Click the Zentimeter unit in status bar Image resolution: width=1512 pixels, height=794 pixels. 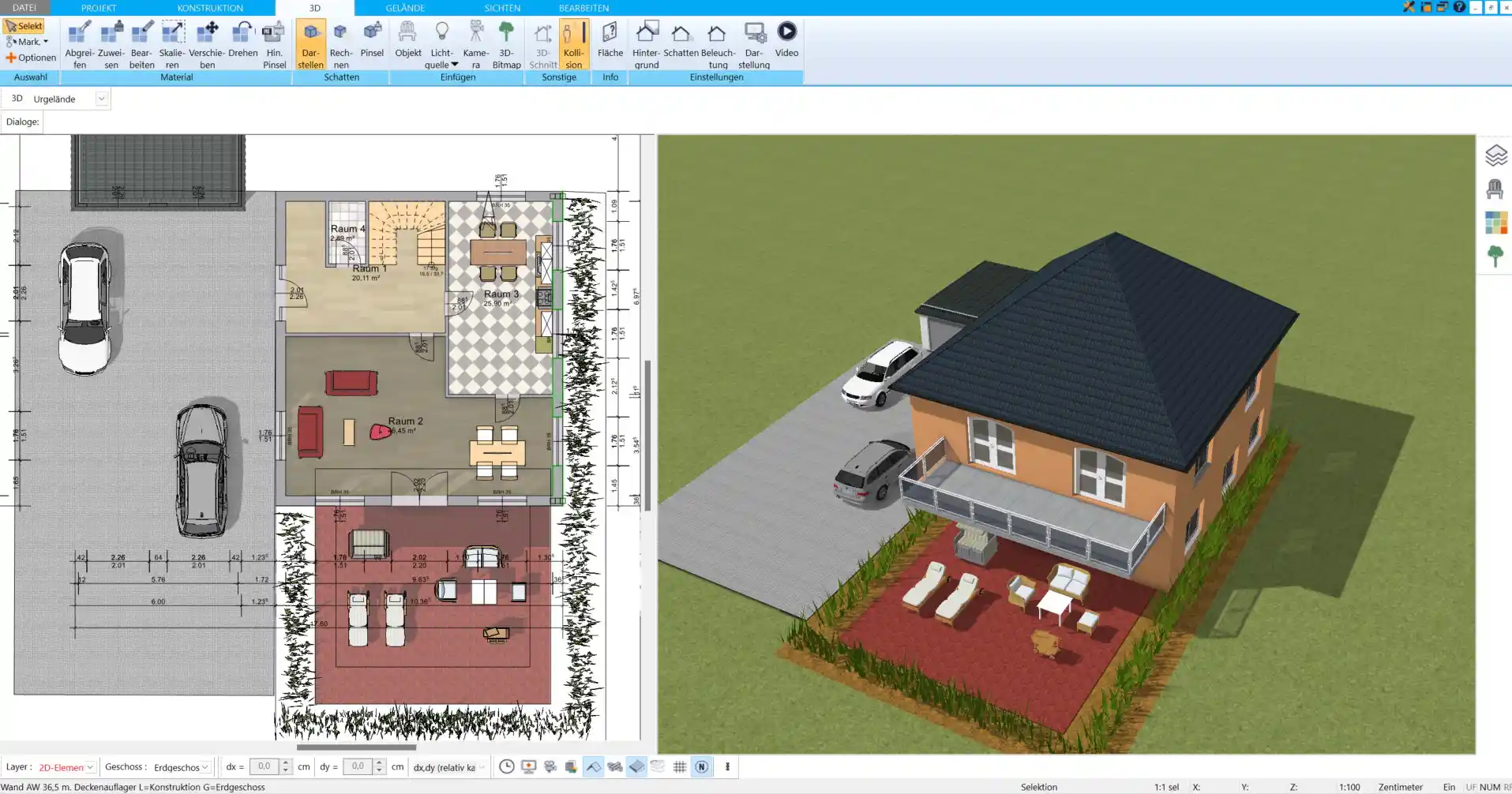[x=1400, y=787]
